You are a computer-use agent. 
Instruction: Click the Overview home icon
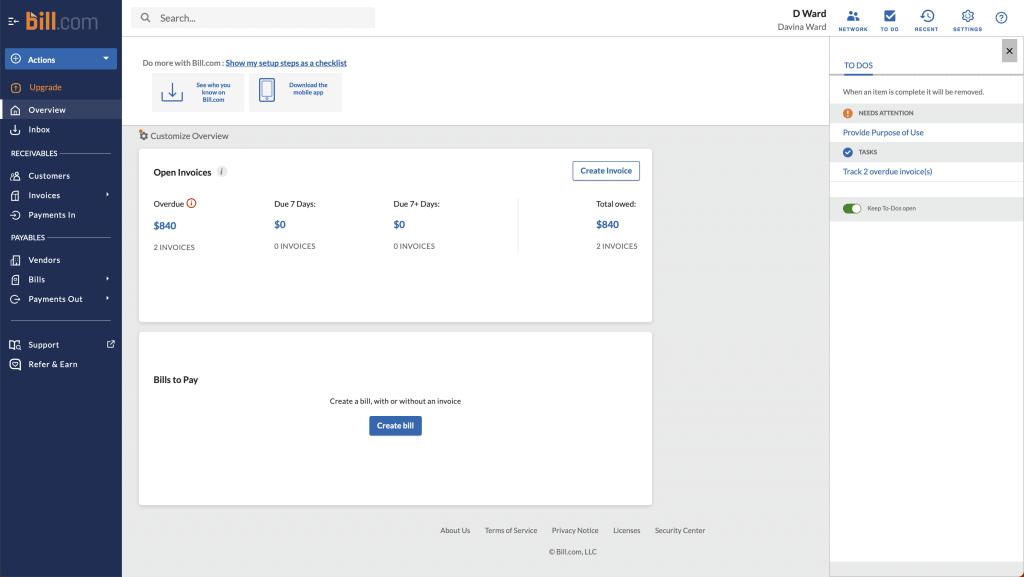(16, 110)
